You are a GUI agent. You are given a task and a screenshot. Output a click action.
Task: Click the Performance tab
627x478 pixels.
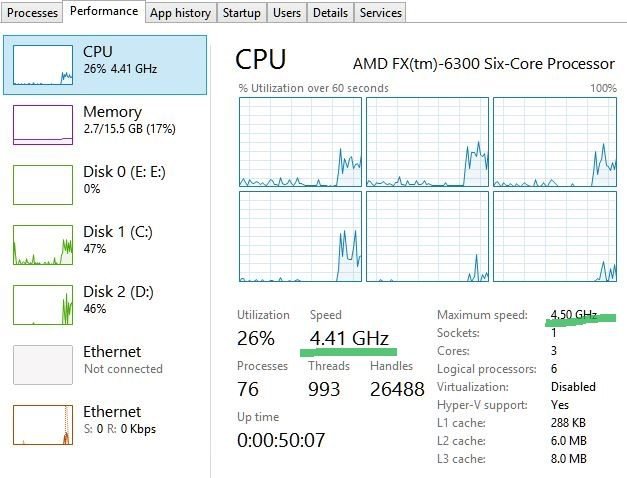pos(104,12)
